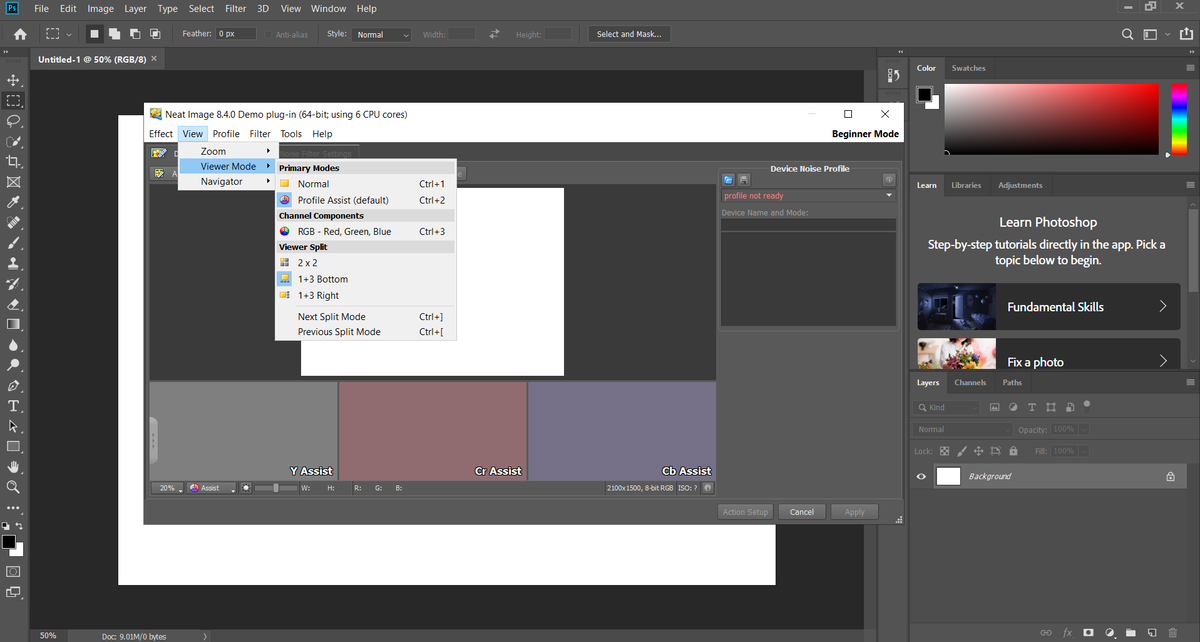The image size is (1200, 642).
Task: Toggle lock image pixels brush icon
Action: 961,451
